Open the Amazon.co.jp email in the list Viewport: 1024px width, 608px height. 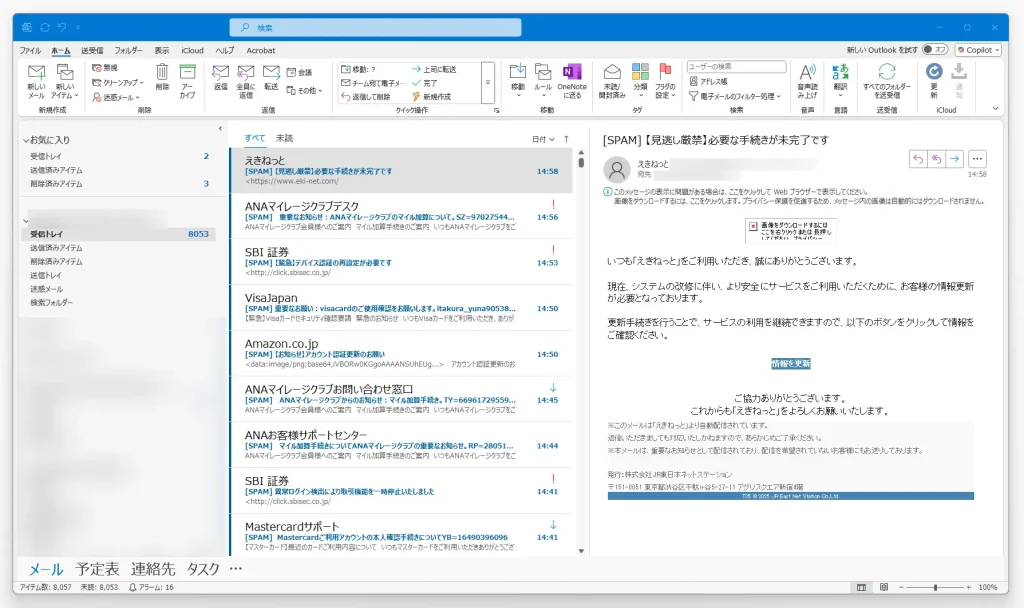click(x=401, y=353)
